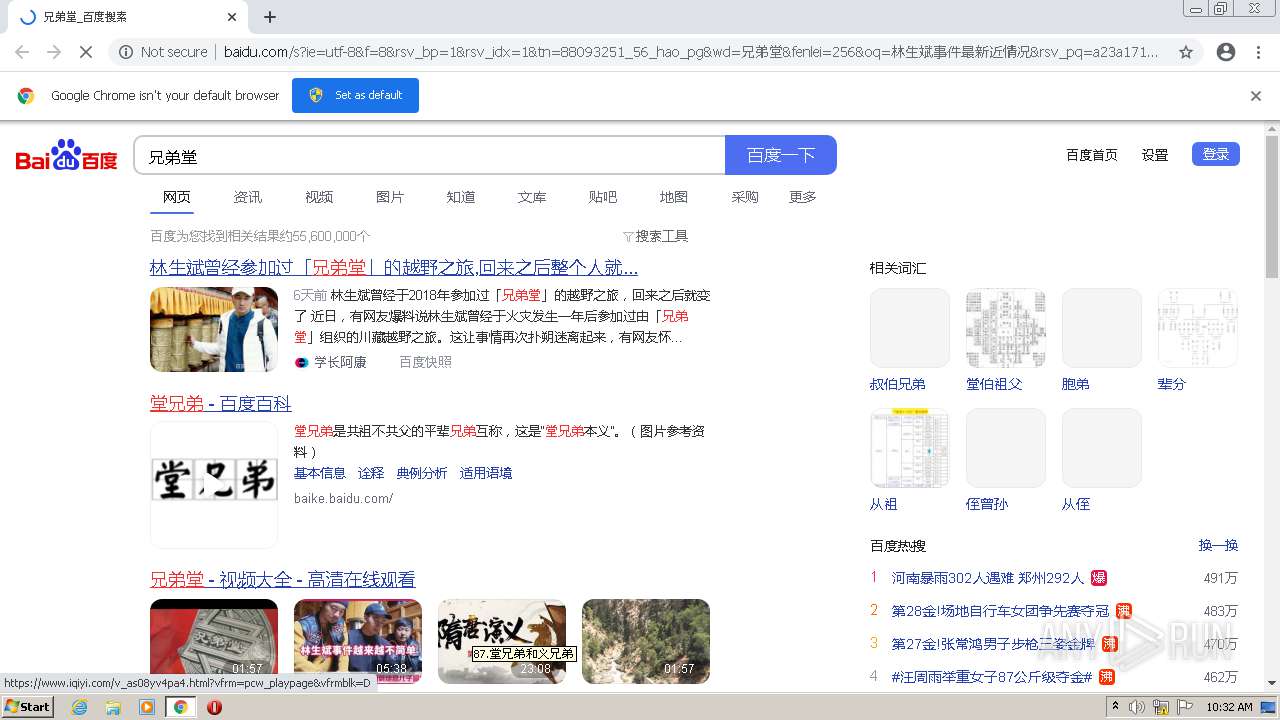This screenshot has height=720, width=1280.
Task: Open the 诠释 sublink
Action: pos(371,473)
